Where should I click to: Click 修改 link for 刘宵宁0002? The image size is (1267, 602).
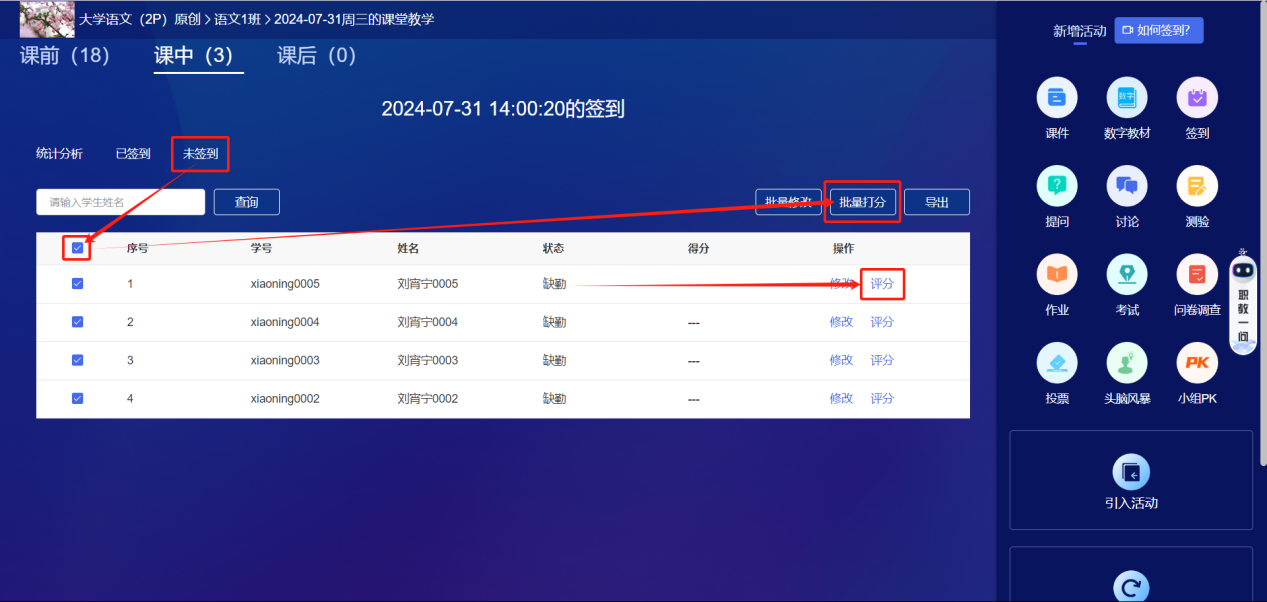[841, 398]
